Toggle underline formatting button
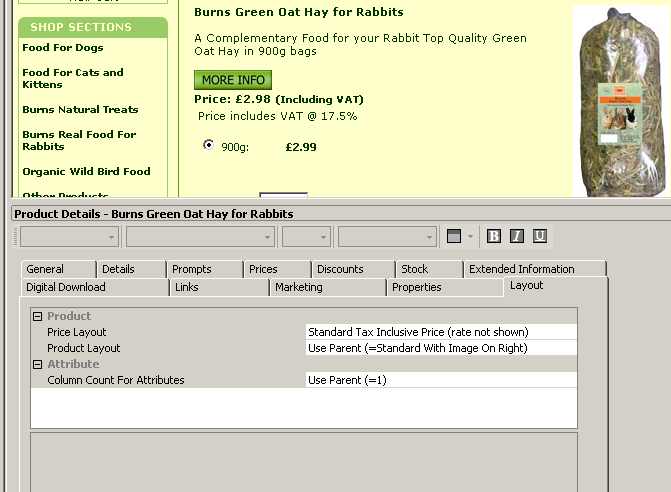This screenshot has height=492, width=671. coord(540,236)
